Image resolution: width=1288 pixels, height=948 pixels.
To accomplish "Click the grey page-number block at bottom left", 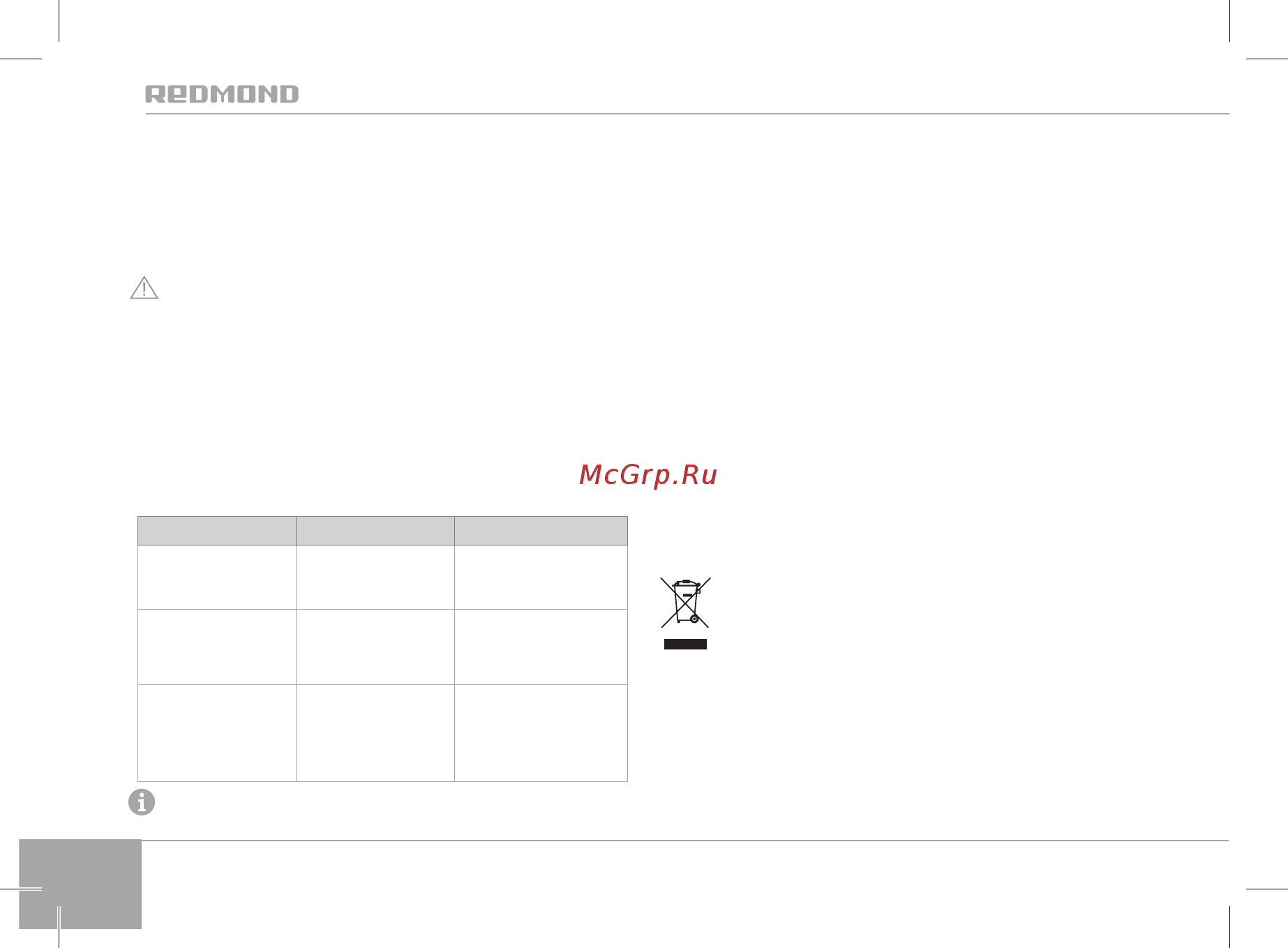I will 80,884.
